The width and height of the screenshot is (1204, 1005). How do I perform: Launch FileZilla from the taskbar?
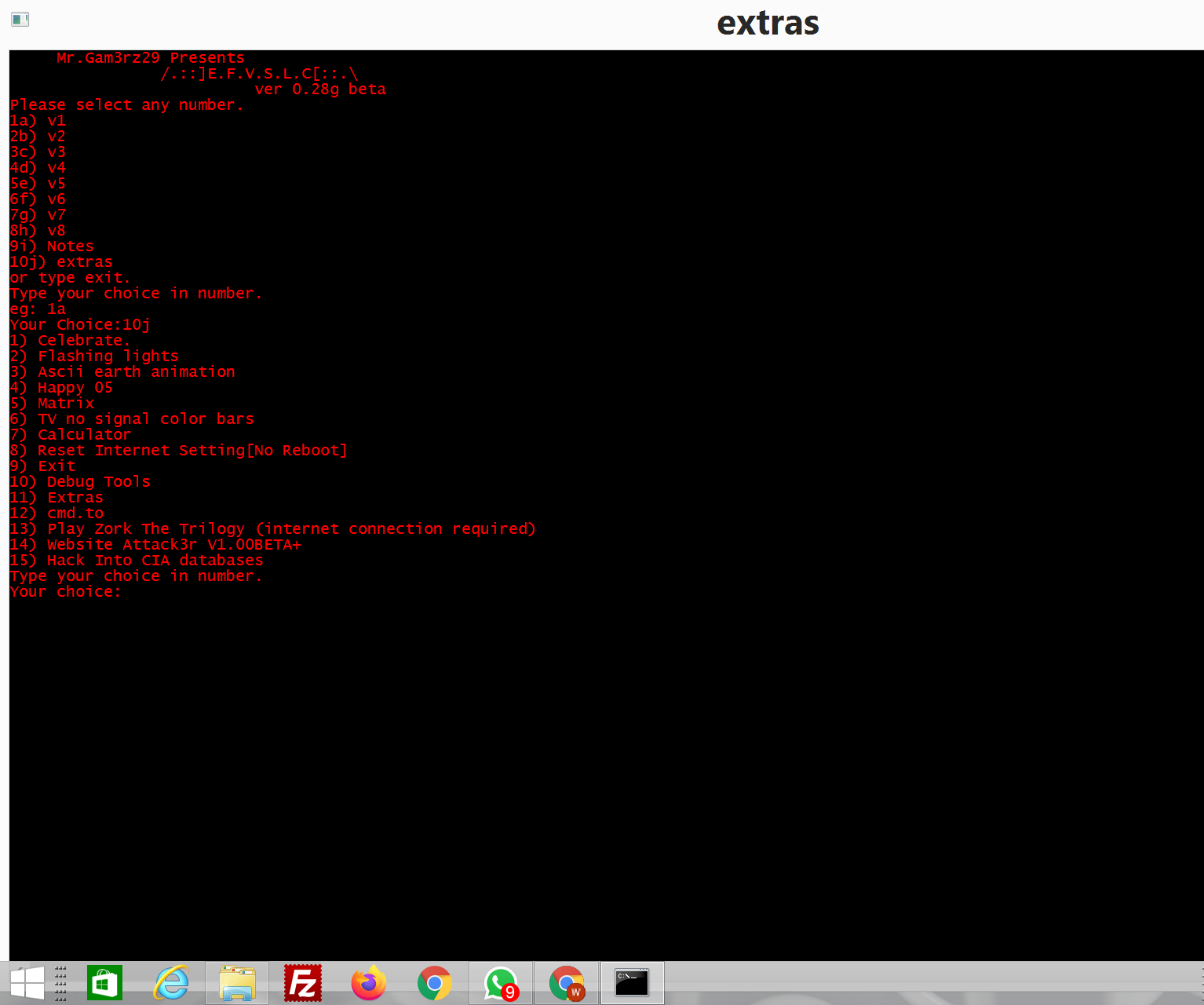303,983
